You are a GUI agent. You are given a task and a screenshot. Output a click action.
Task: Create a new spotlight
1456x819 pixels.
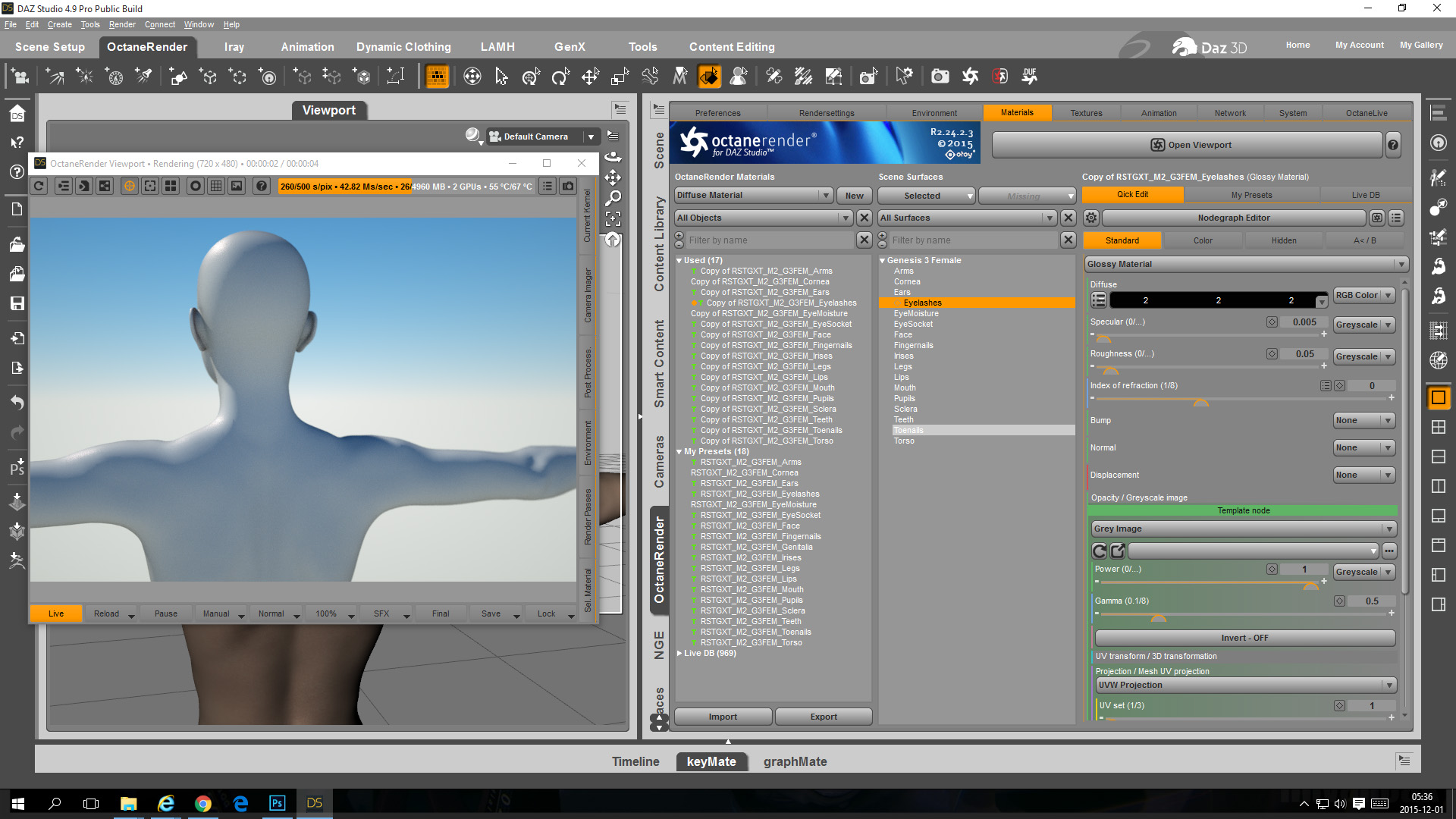point(143,77)
